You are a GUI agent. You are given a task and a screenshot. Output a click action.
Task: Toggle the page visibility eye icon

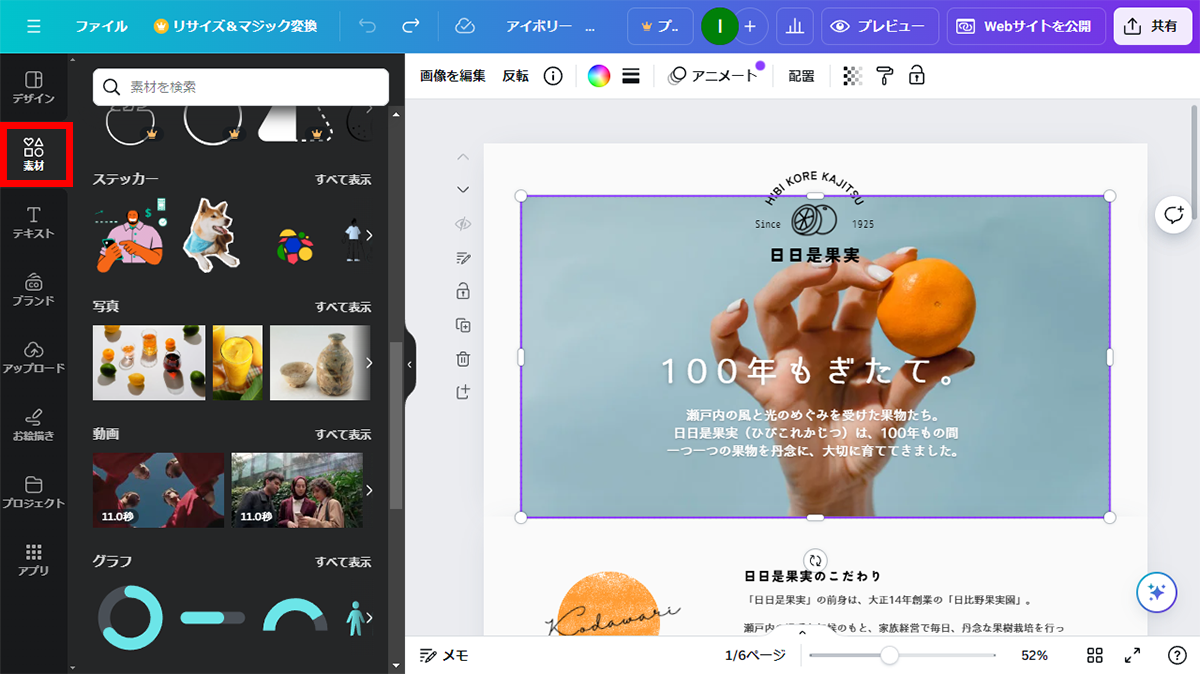point(463,224)
